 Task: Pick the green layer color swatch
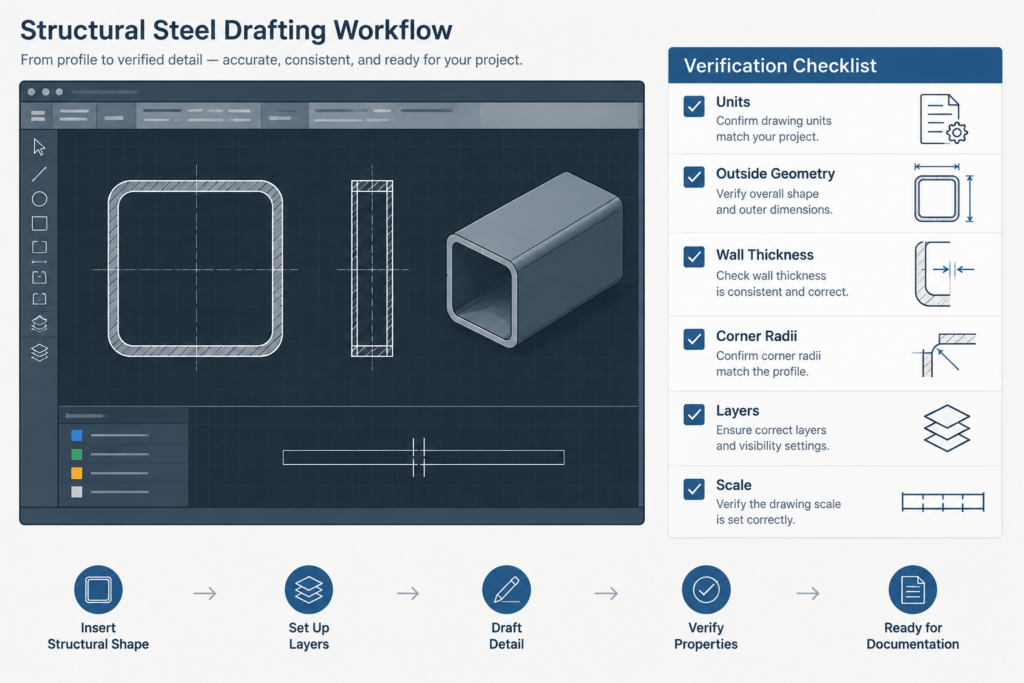tap(76, 454)
